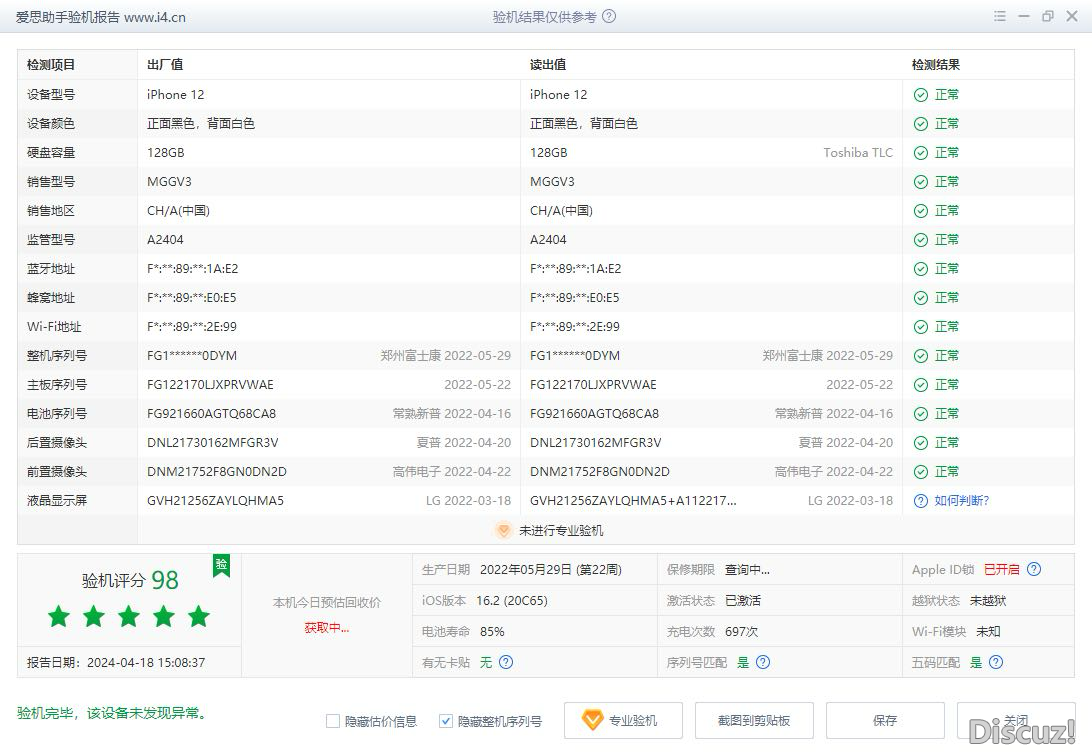Click the 正常 check icon for 蓝牙地址
Screen dimensions: 1092x756
point(921,269)
